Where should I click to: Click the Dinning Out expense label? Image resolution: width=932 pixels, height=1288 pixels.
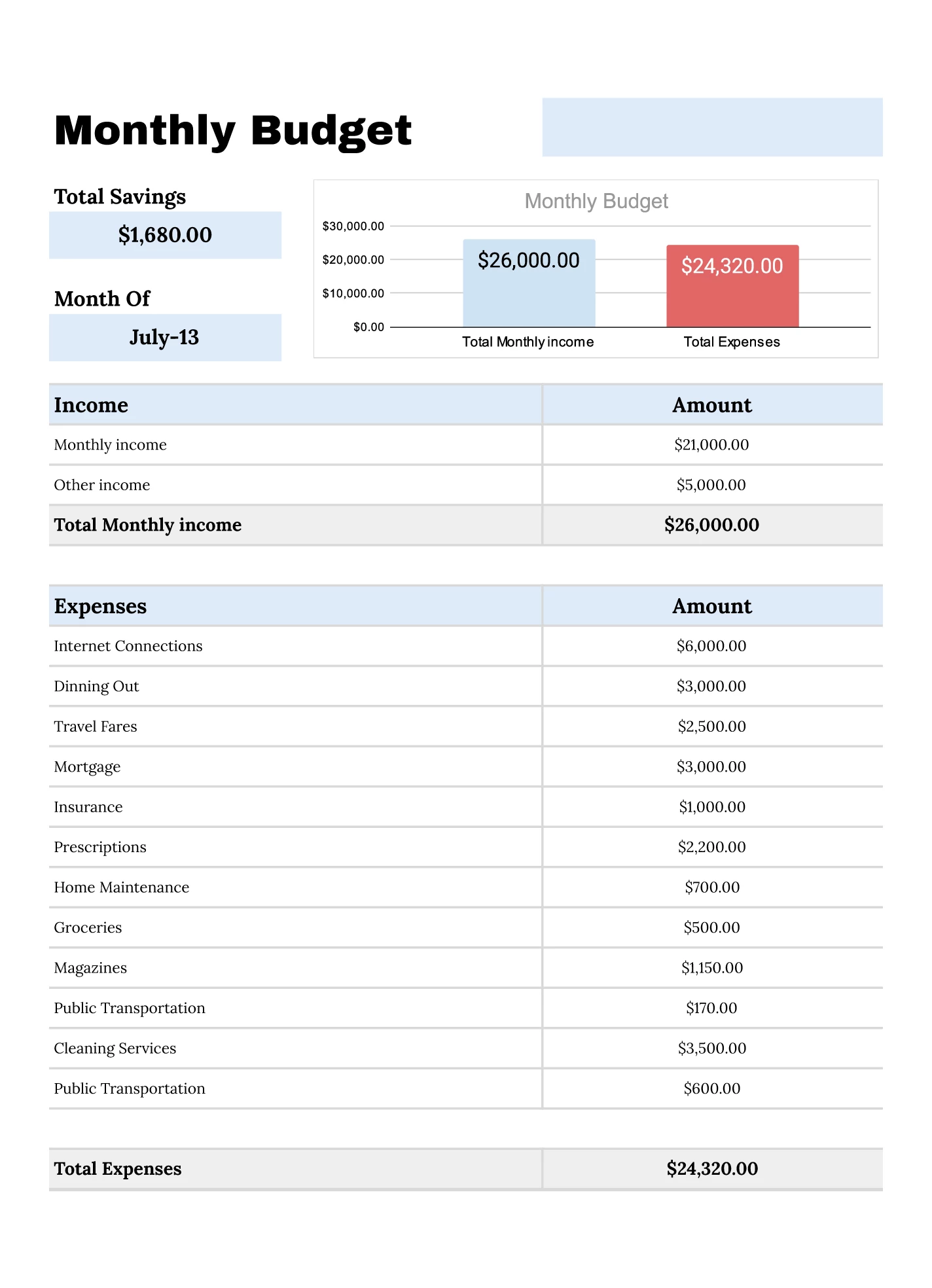tap(96, 687)
